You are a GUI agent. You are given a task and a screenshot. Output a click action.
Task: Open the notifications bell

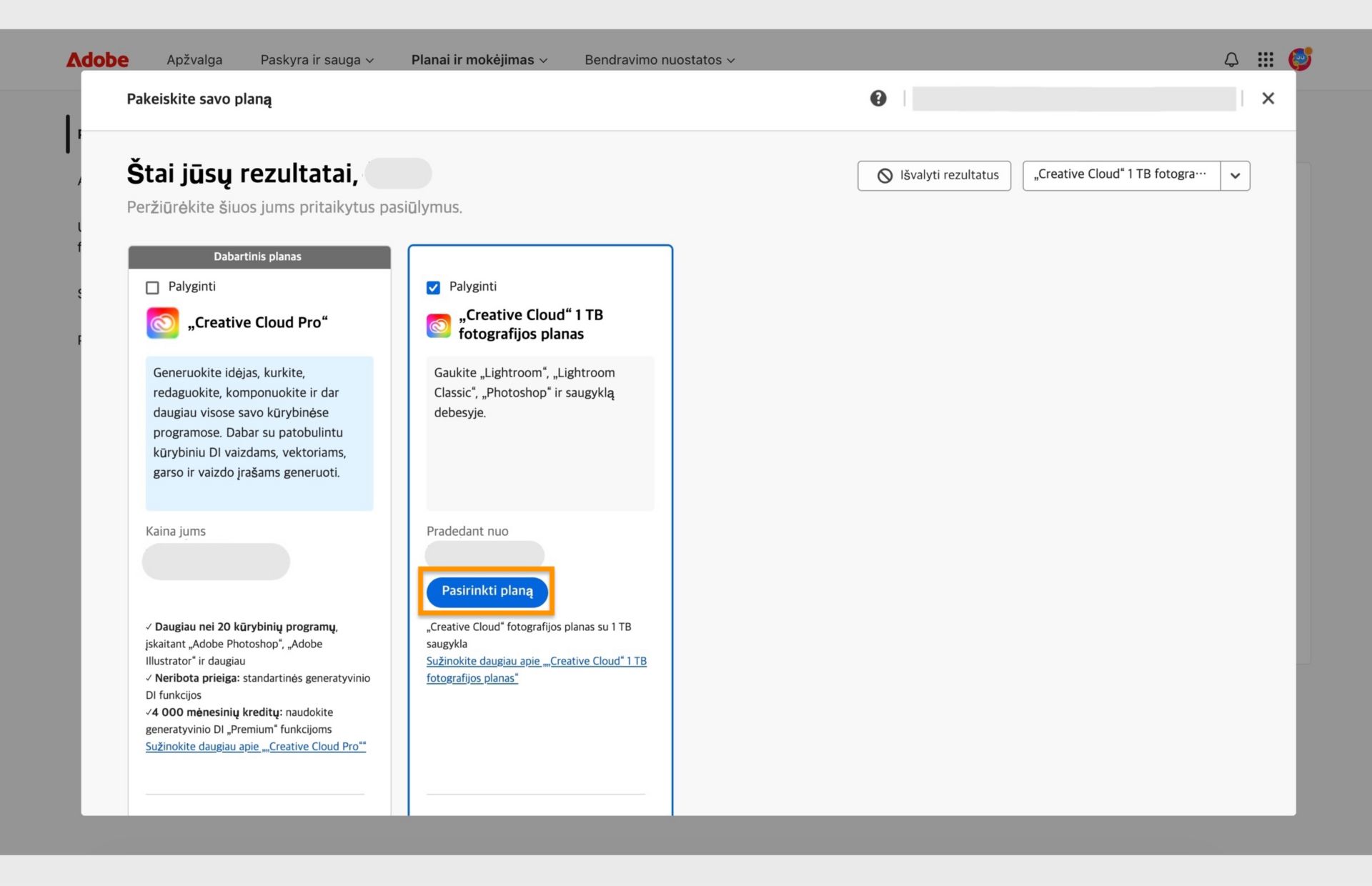click(x=1231, y=60)
